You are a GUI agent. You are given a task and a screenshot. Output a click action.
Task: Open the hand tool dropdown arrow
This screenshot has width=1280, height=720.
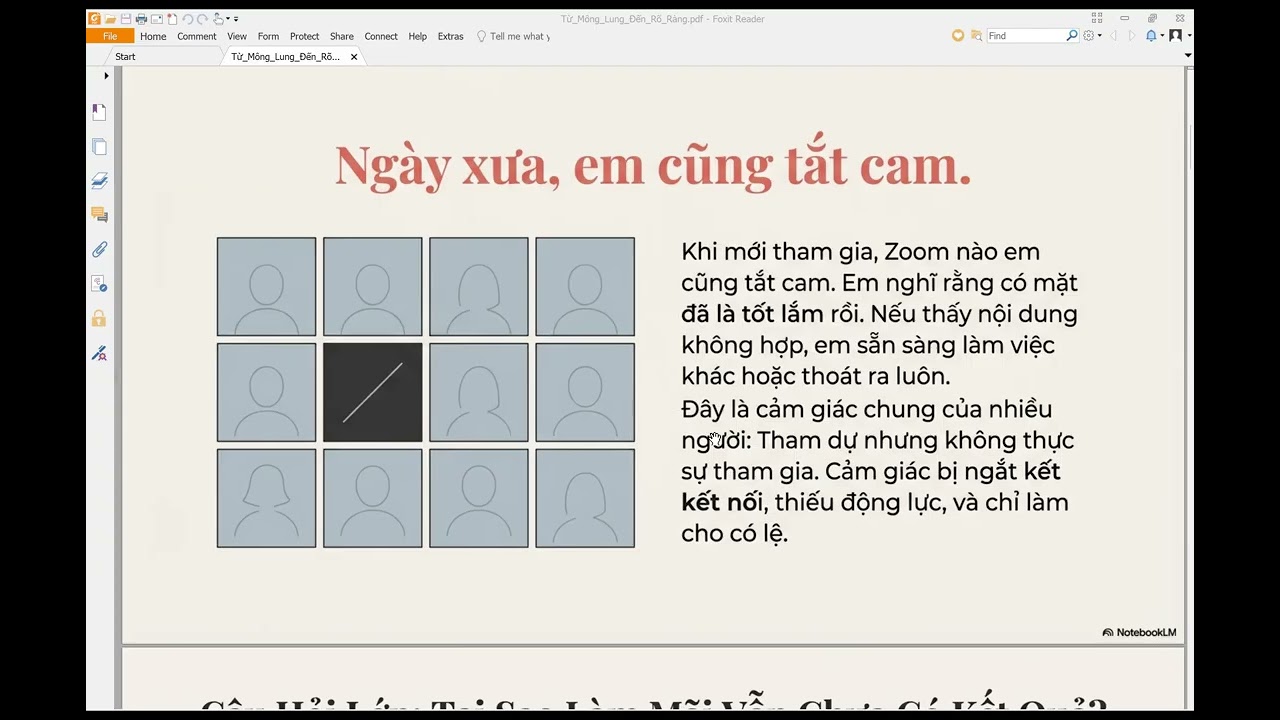click(x=228, y=19)
